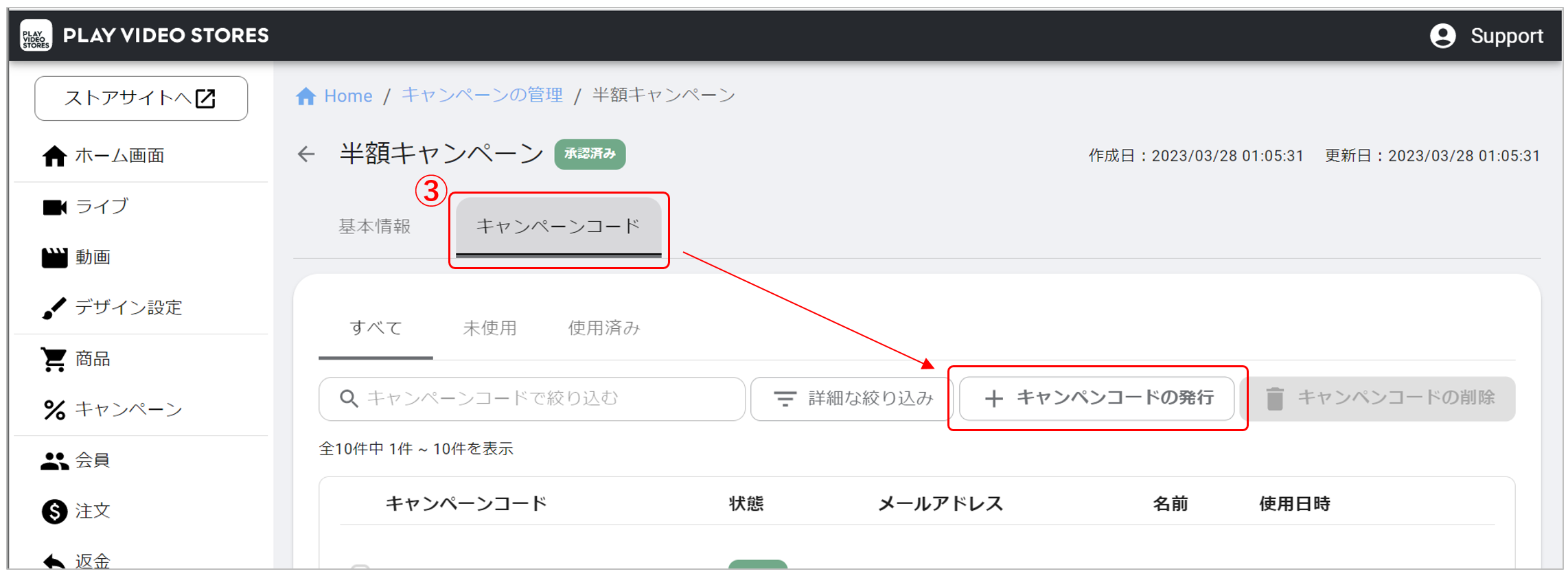The width and height of the screenshot is (1568, 576).
Task: Click the 全10件中 1件 ~ 10件を表示 text
Action: pos(416,449)
